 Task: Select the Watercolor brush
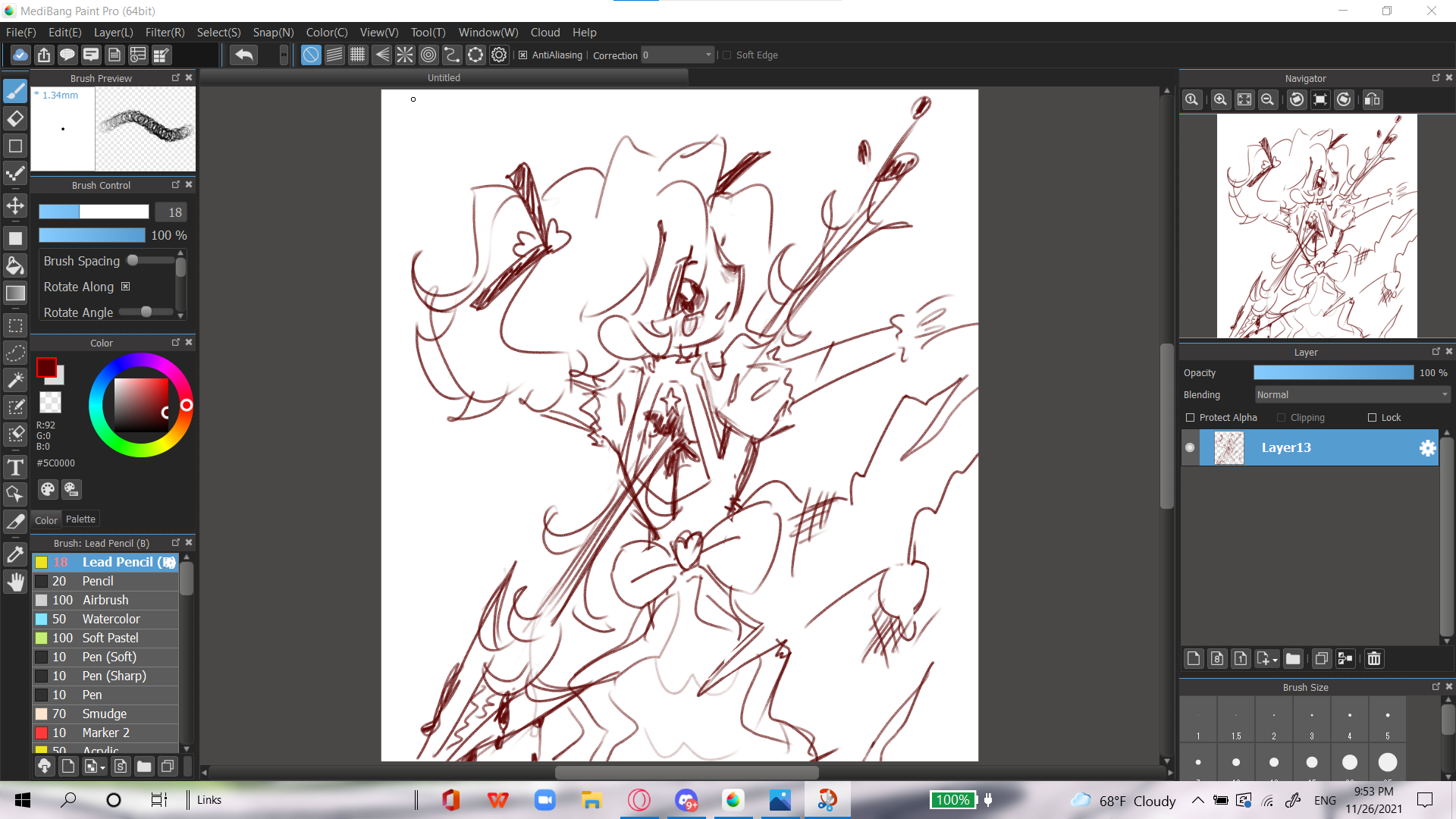(x=105, y=619)
